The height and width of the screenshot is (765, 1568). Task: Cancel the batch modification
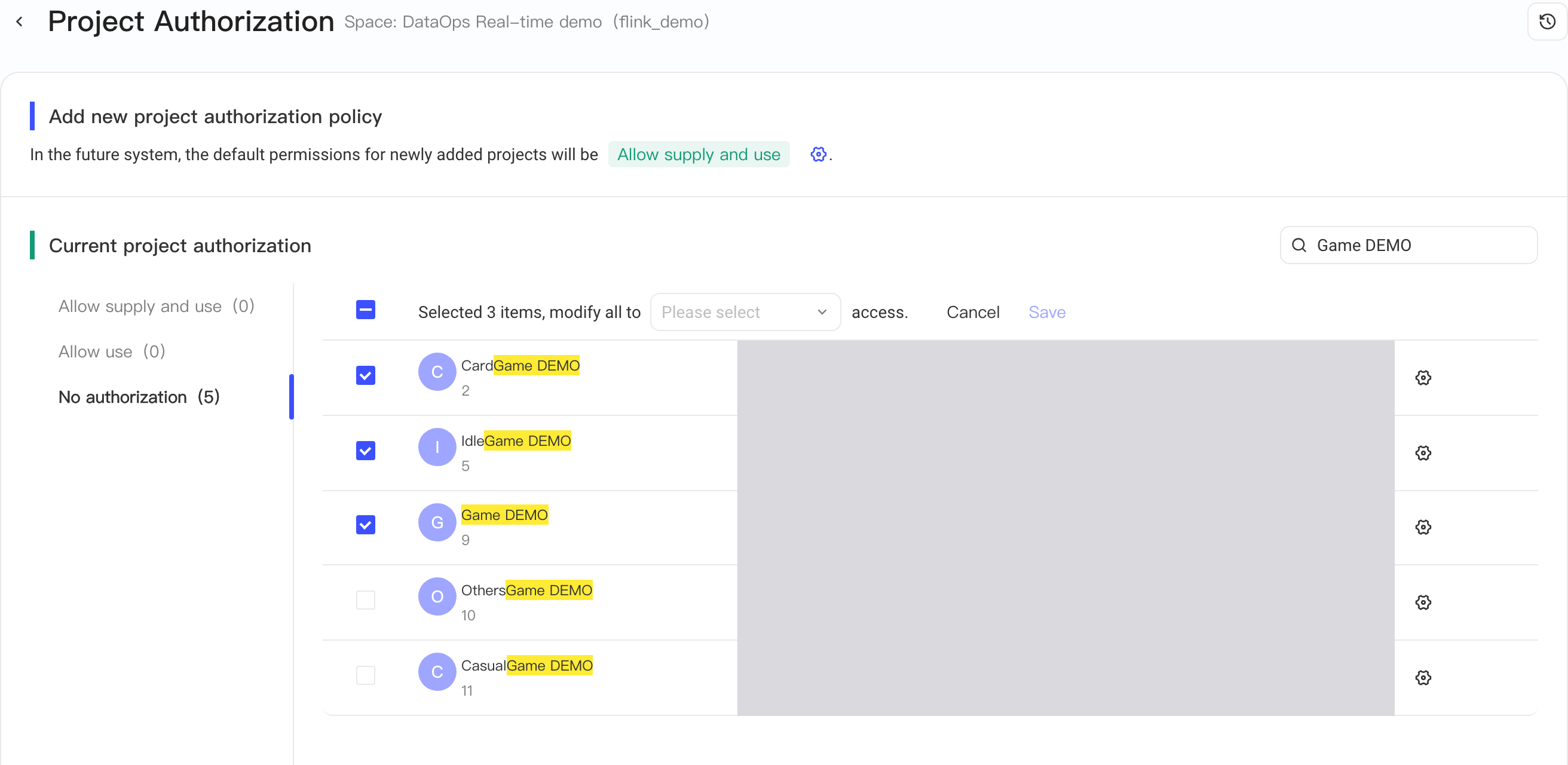(973, 312)
